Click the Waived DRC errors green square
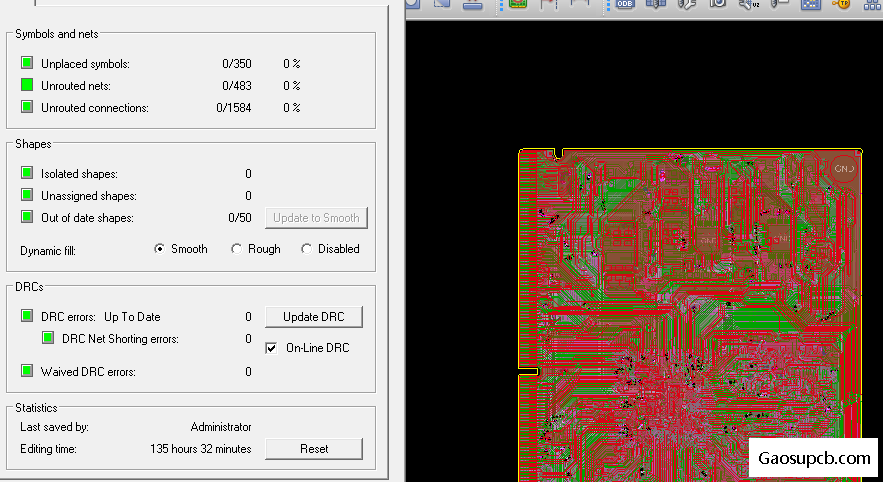883x482 pixels. [x=27, y=371]
